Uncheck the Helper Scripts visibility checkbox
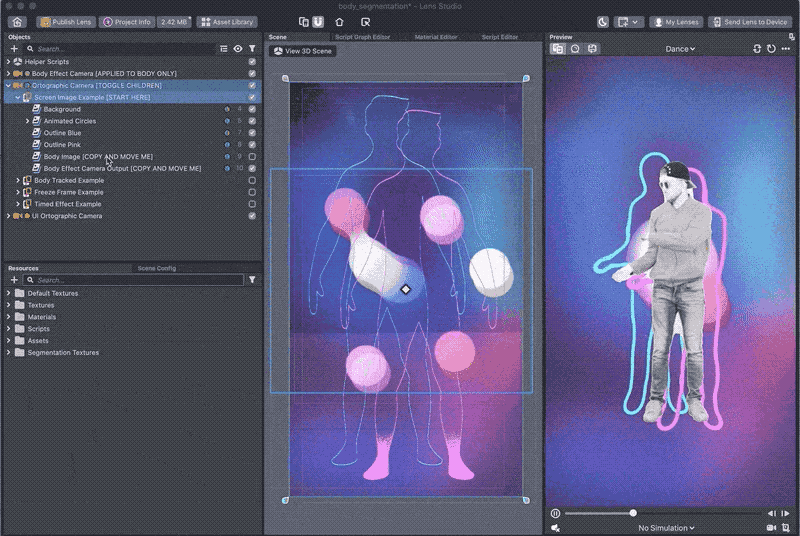 [252, 62]
